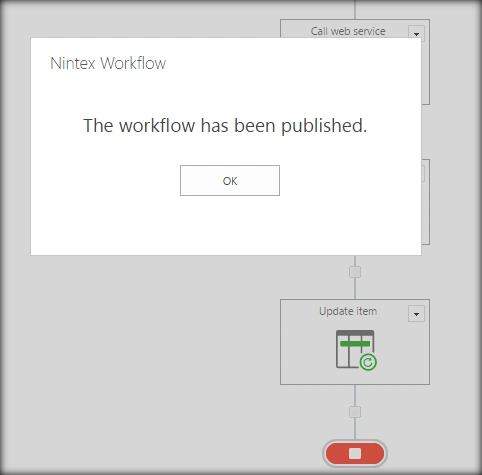Click the Call web service action title
The image size is (482, 475).
tap(348, 31)
